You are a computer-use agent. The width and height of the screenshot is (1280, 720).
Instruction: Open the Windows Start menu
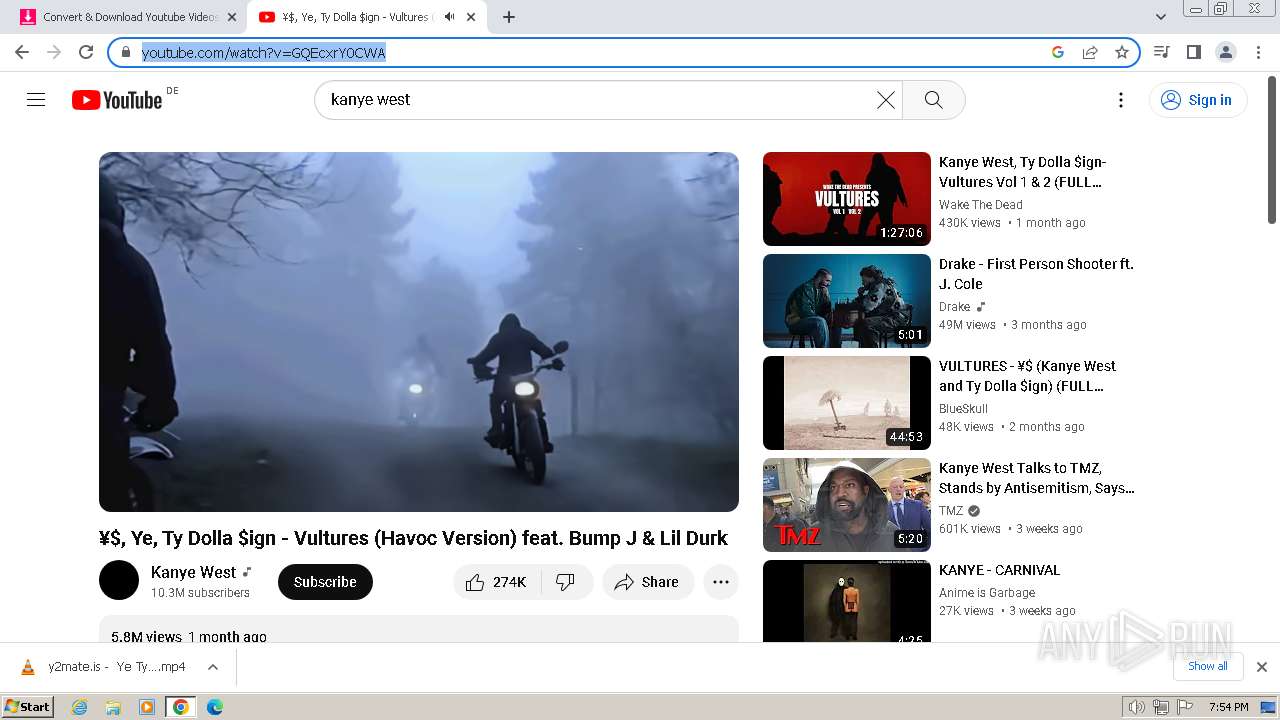(27, 707)
